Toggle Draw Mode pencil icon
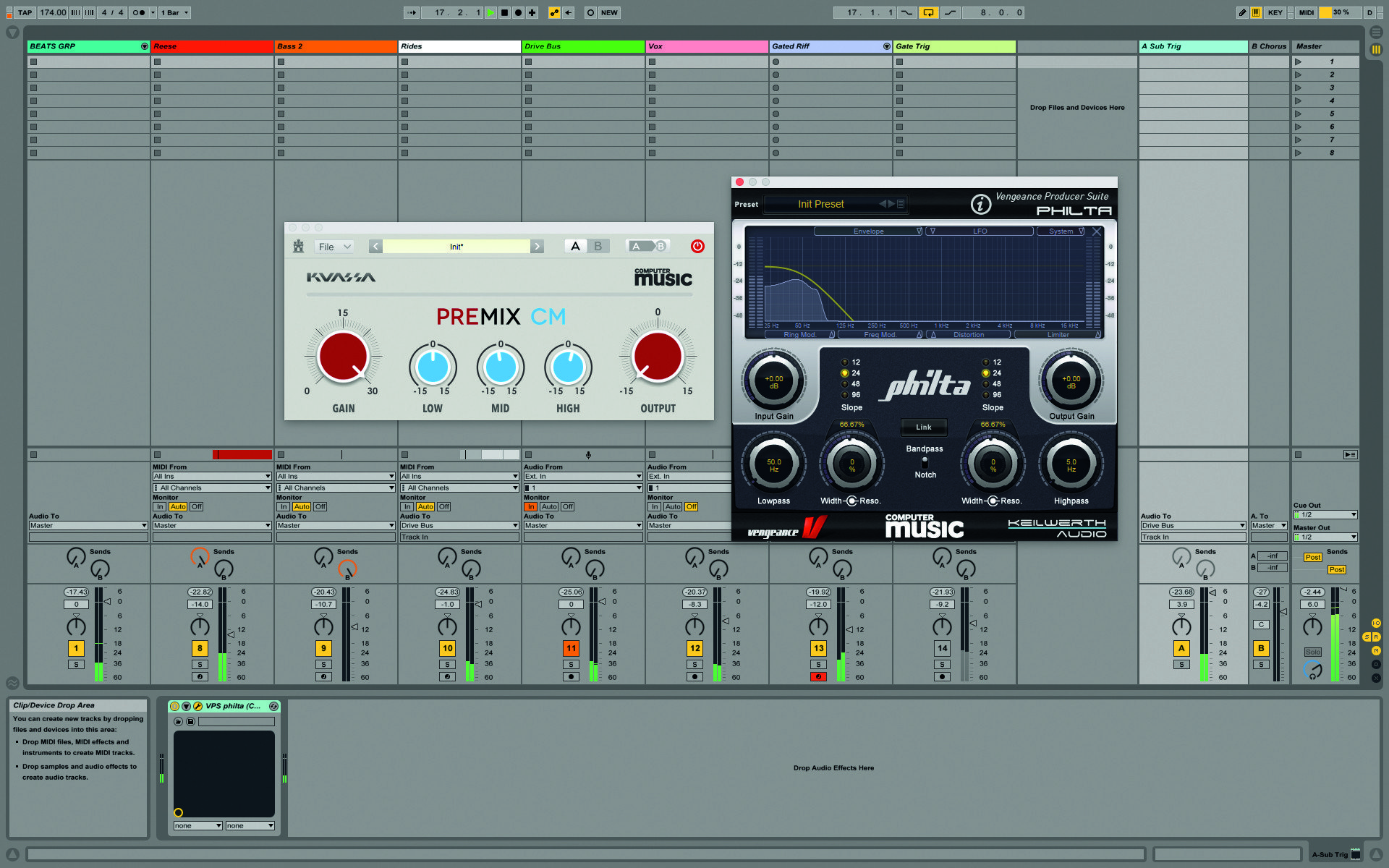The height and width of the screenshot is (868, 1389). tap(1242, 12)
